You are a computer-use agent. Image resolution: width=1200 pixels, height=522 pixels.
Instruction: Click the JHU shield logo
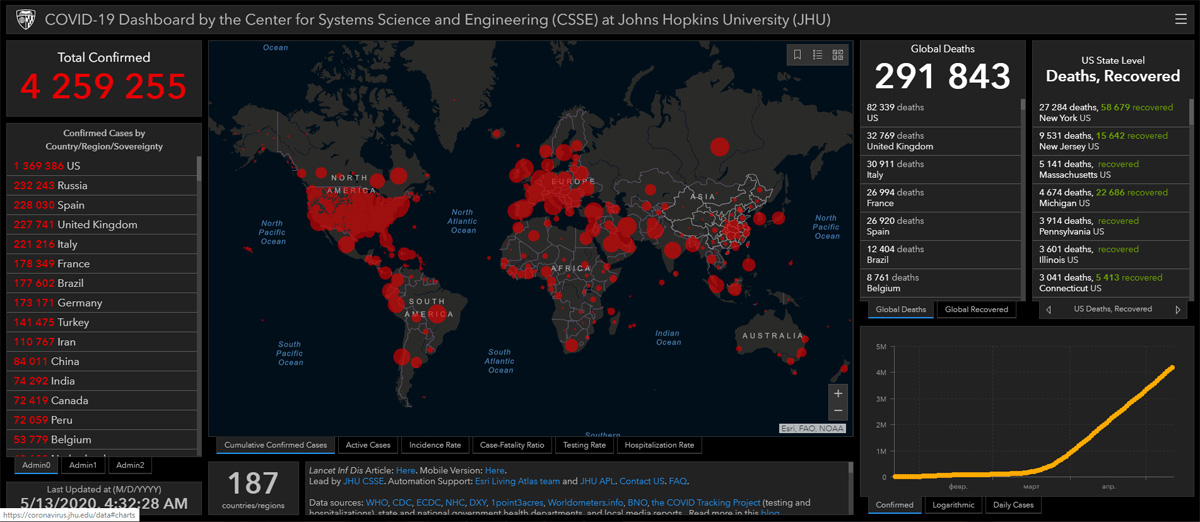(25, 19)
